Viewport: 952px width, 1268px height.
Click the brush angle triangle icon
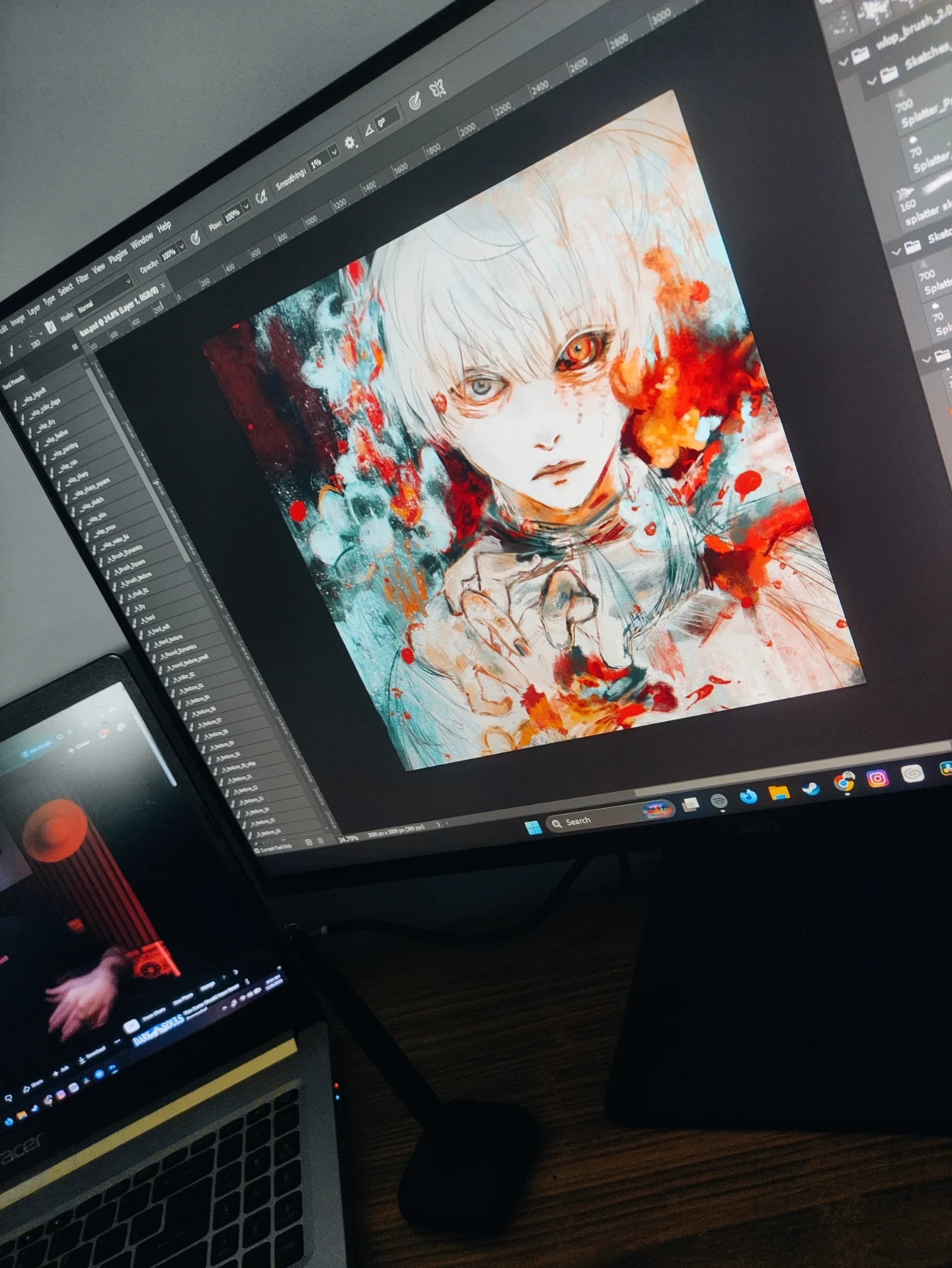[x=368, y=130]
